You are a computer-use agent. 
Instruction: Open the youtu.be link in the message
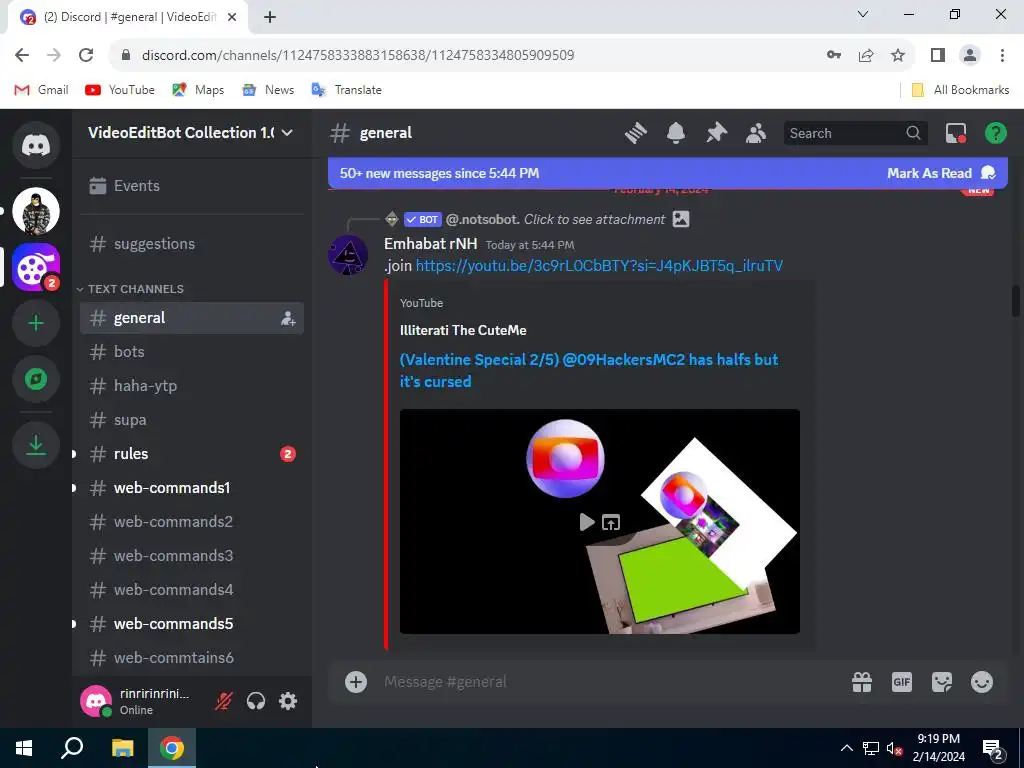599,266
